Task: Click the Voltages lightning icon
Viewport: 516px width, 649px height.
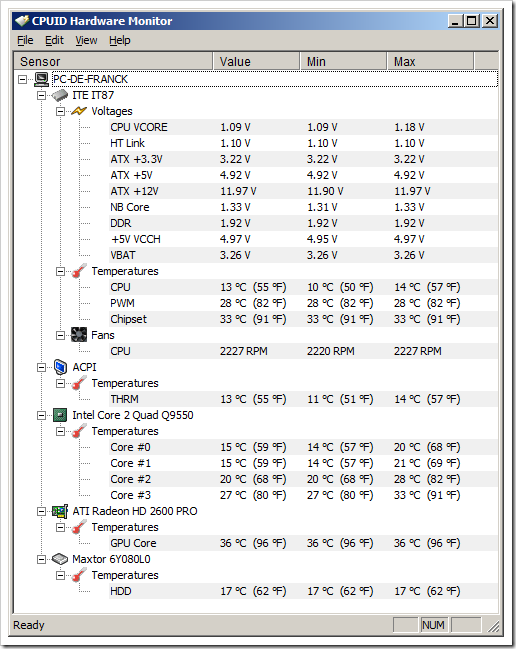Action: pos(79,111)
